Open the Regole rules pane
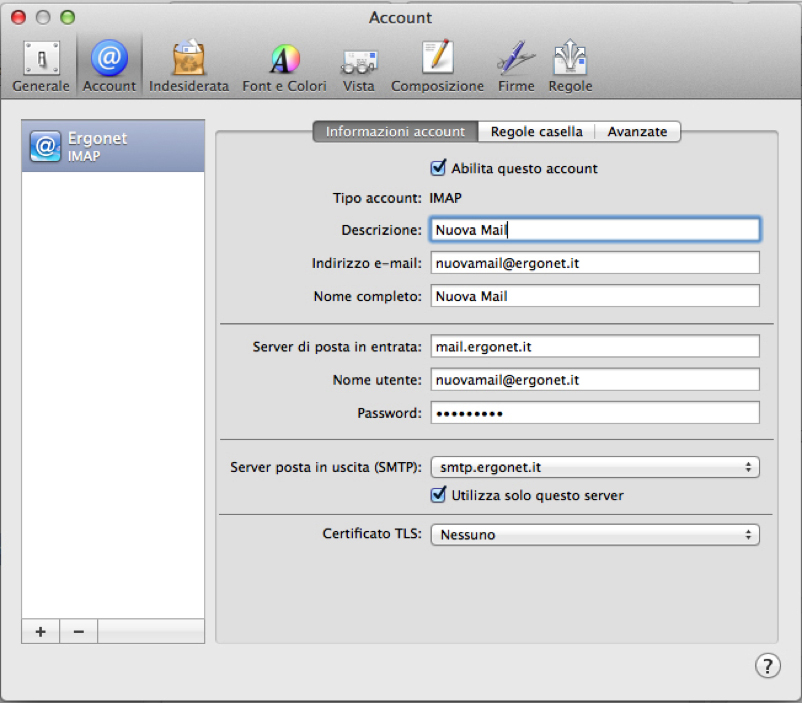This screenshot has width=802, height=703. click(x=570, y=66)
